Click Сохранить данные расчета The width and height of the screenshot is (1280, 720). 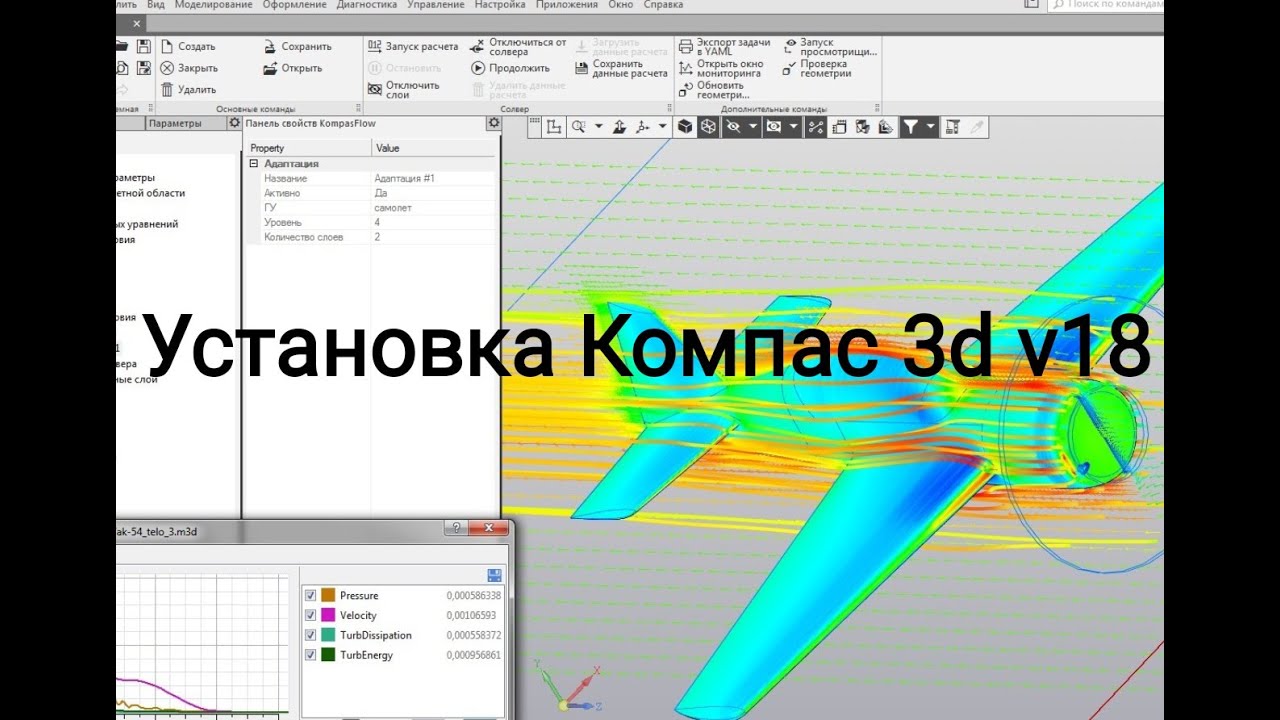[x=622, y=69]
